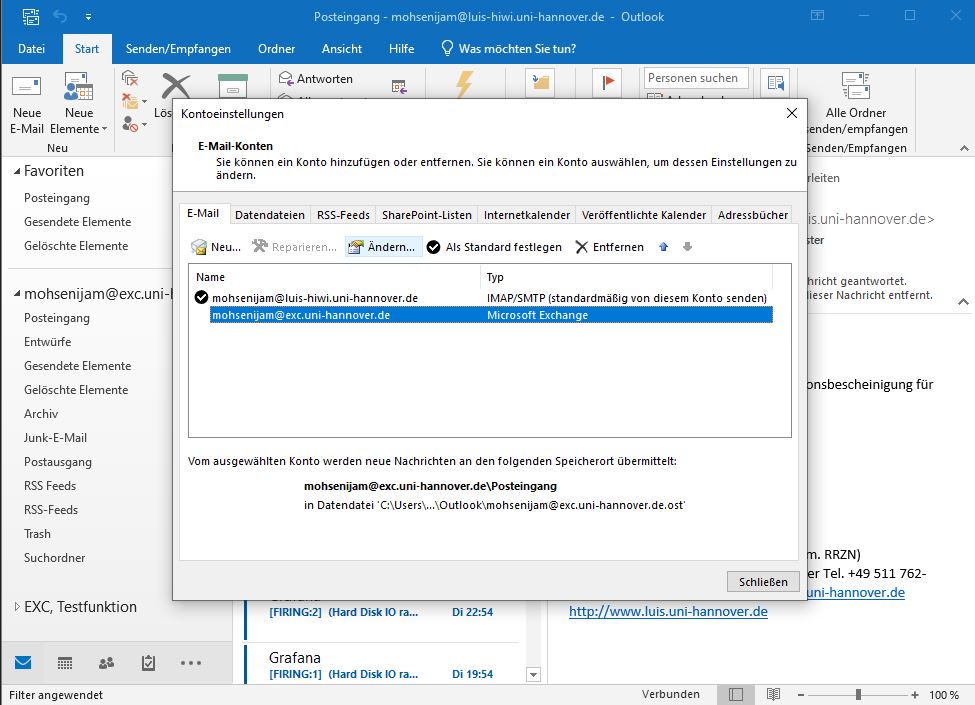Click the red follow-up flag icon
The width and height of the screenshot is (975, 705).
607,83
